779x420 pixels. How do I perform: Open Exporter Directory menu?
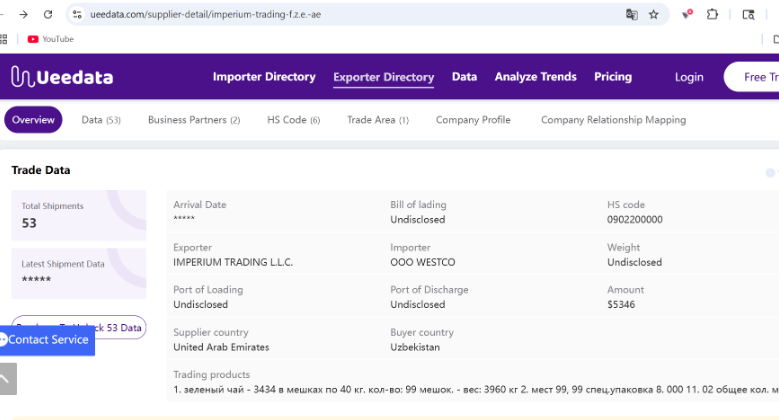coord(384,77)
